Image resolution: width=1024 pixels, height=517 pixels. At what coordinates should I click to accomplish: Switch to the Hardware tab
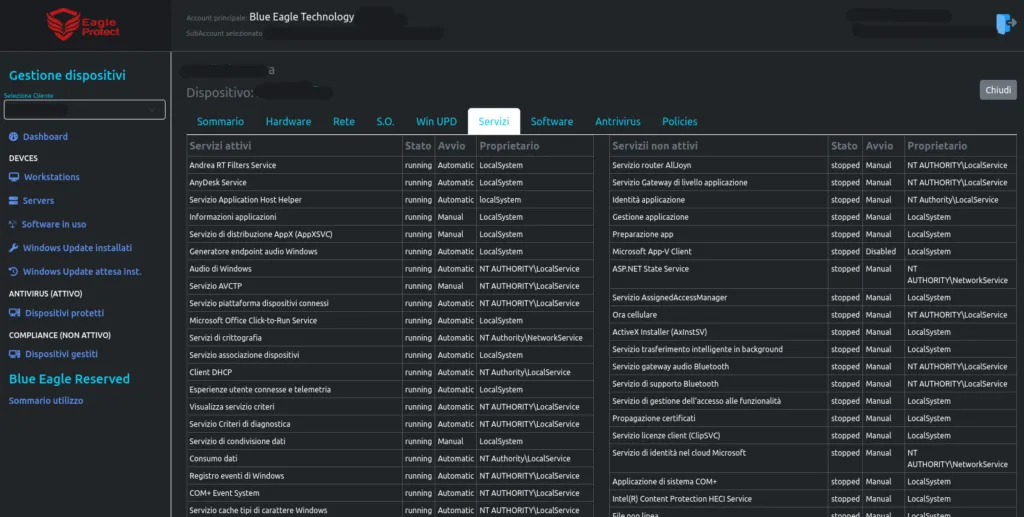click(288, 121)
